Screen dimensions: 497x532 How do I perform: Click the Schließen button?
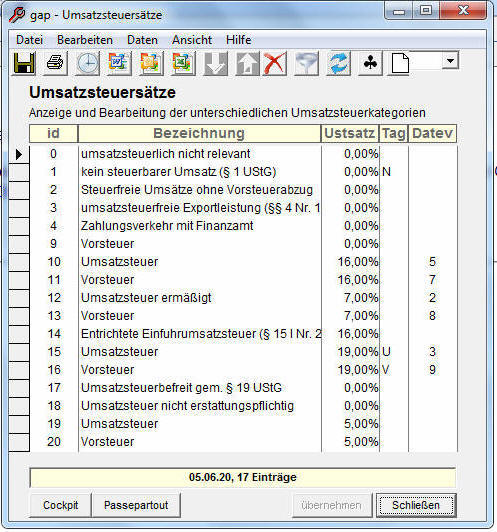click(x=416, y=505)
